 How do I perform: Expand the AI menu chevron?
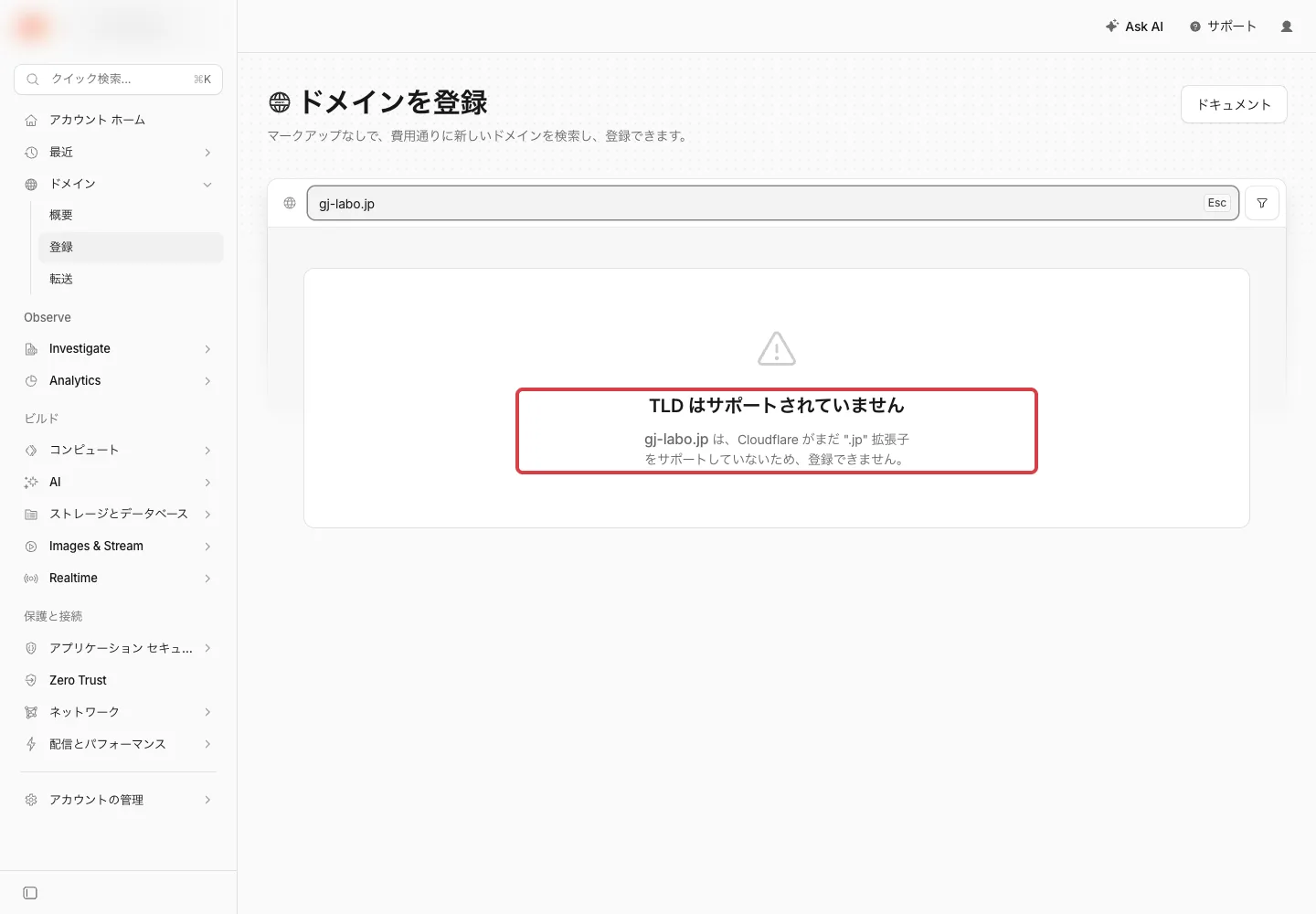click(207, 483)
